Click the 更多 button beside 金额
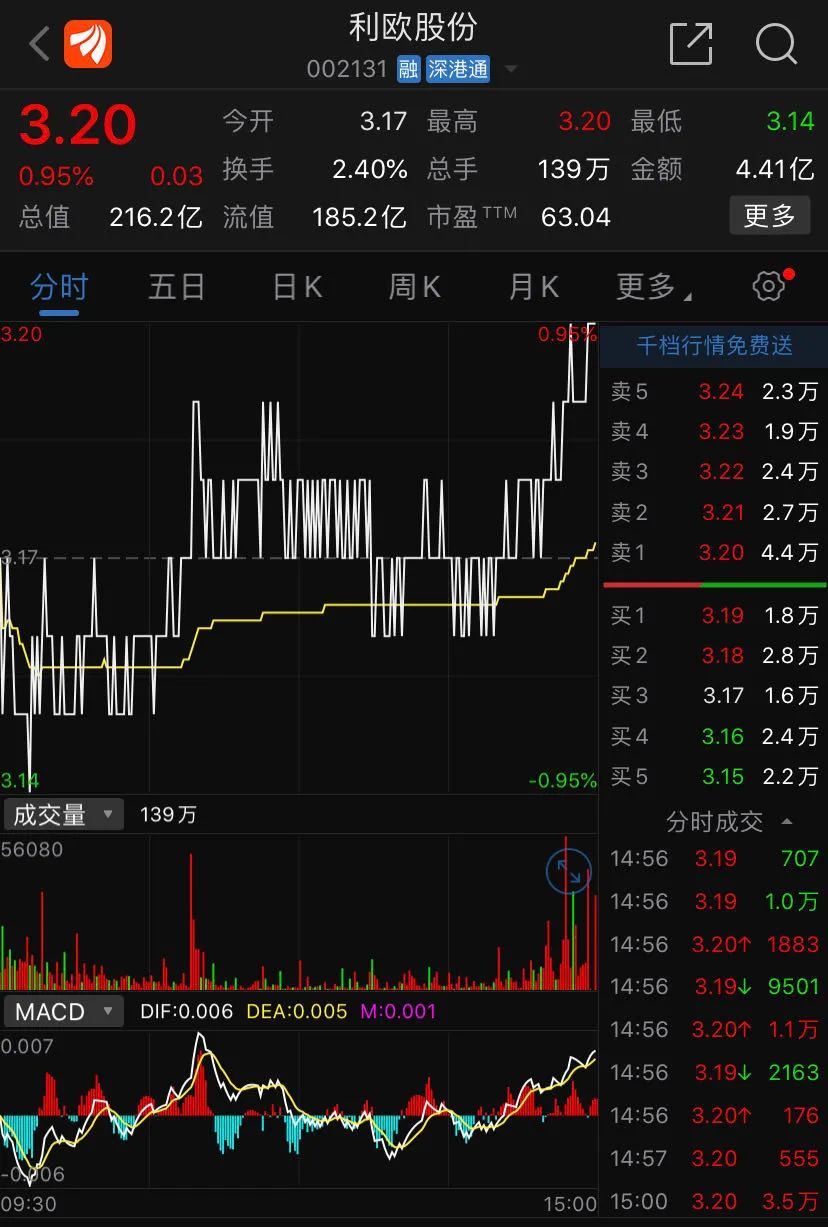 (769, 215)
